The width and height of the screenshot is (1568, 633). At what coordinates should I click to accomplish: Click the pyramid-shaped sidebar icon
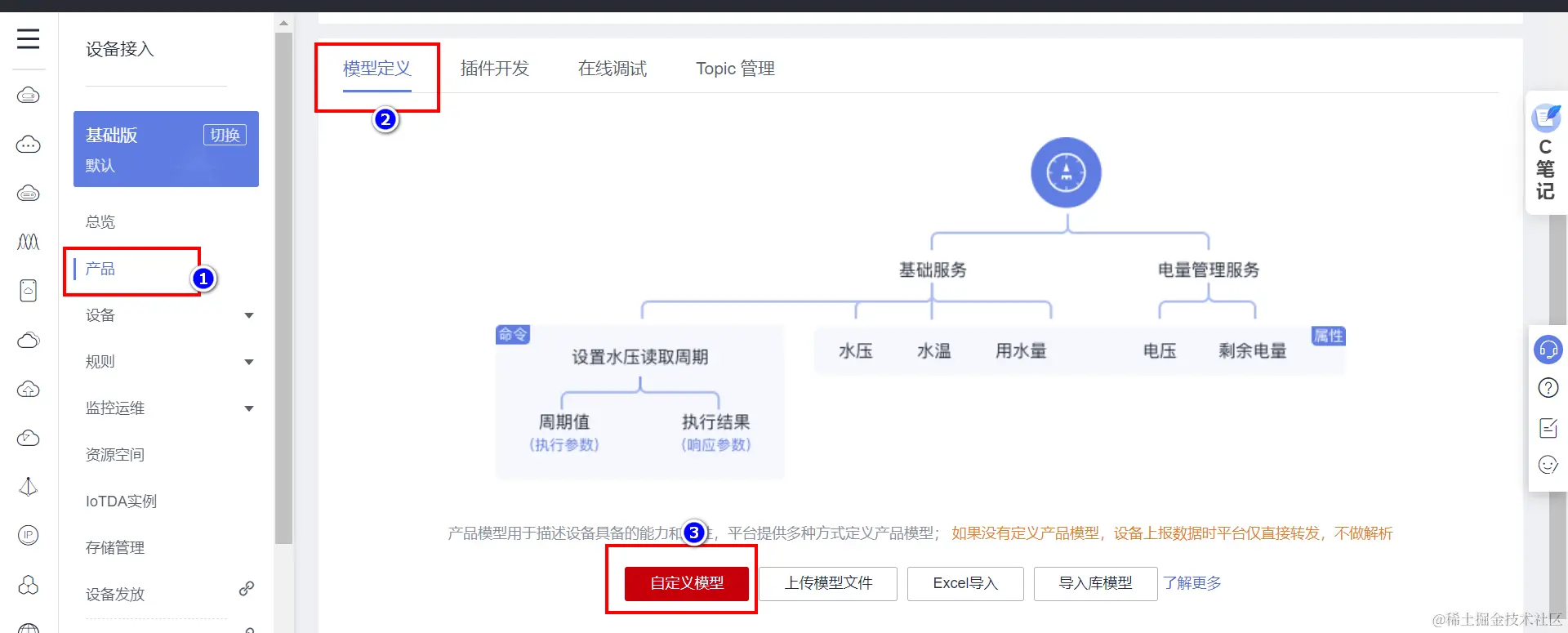(x=28, y=487)
